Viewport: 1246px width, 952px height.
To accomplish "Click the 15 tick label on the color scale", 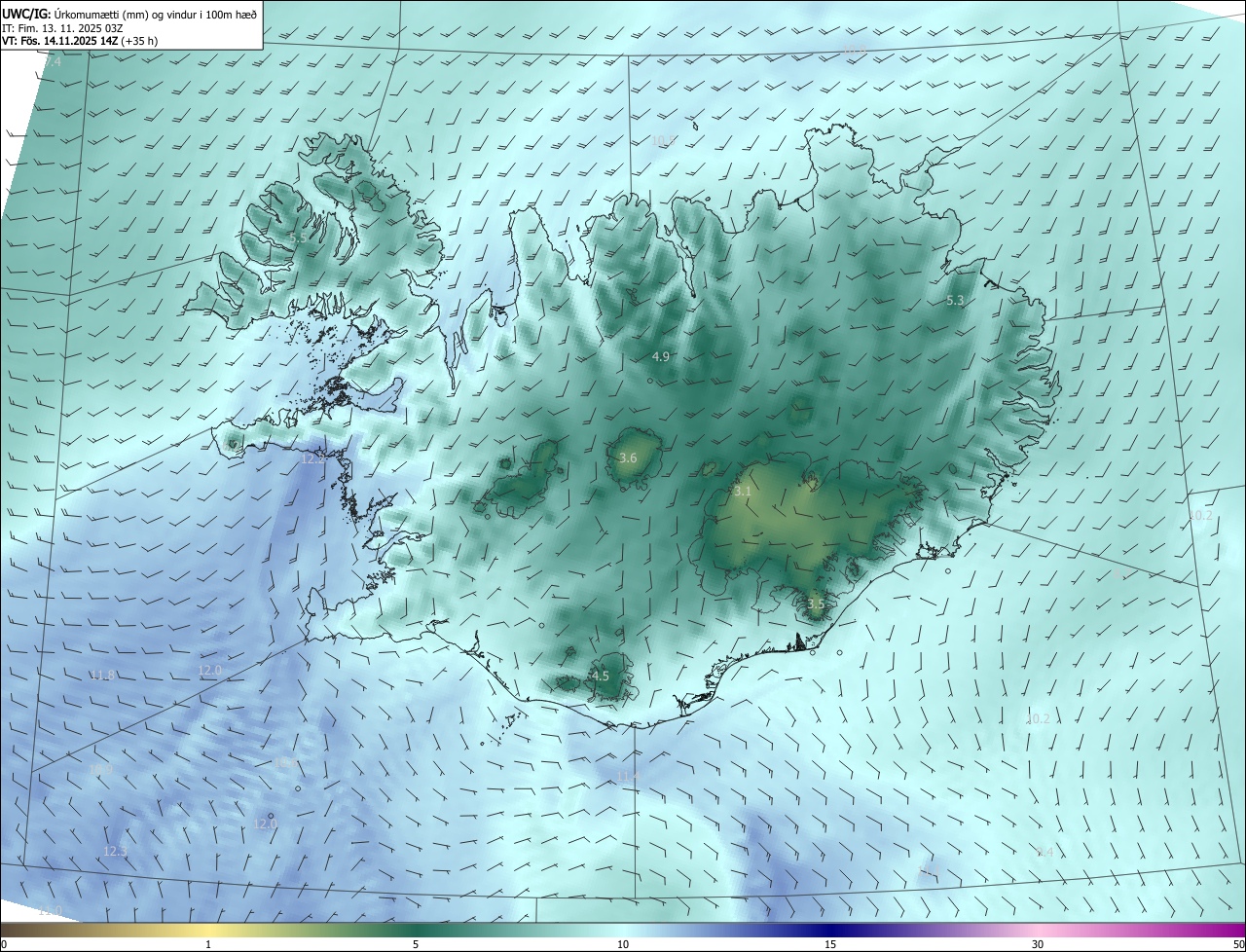I will (830, 944).
